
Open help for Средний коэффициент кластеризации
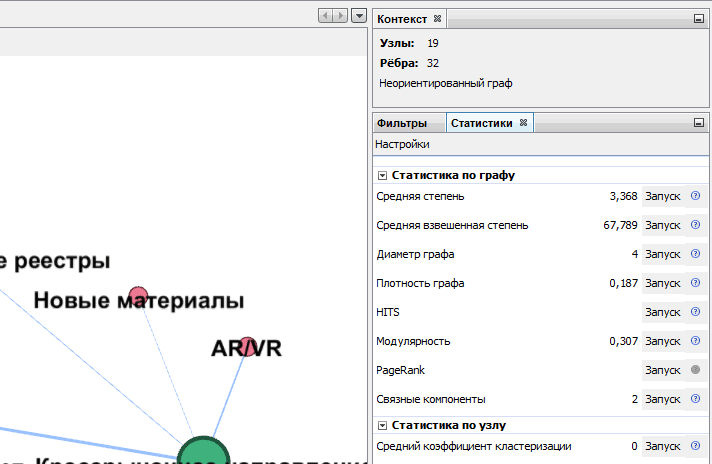(695, 446)
